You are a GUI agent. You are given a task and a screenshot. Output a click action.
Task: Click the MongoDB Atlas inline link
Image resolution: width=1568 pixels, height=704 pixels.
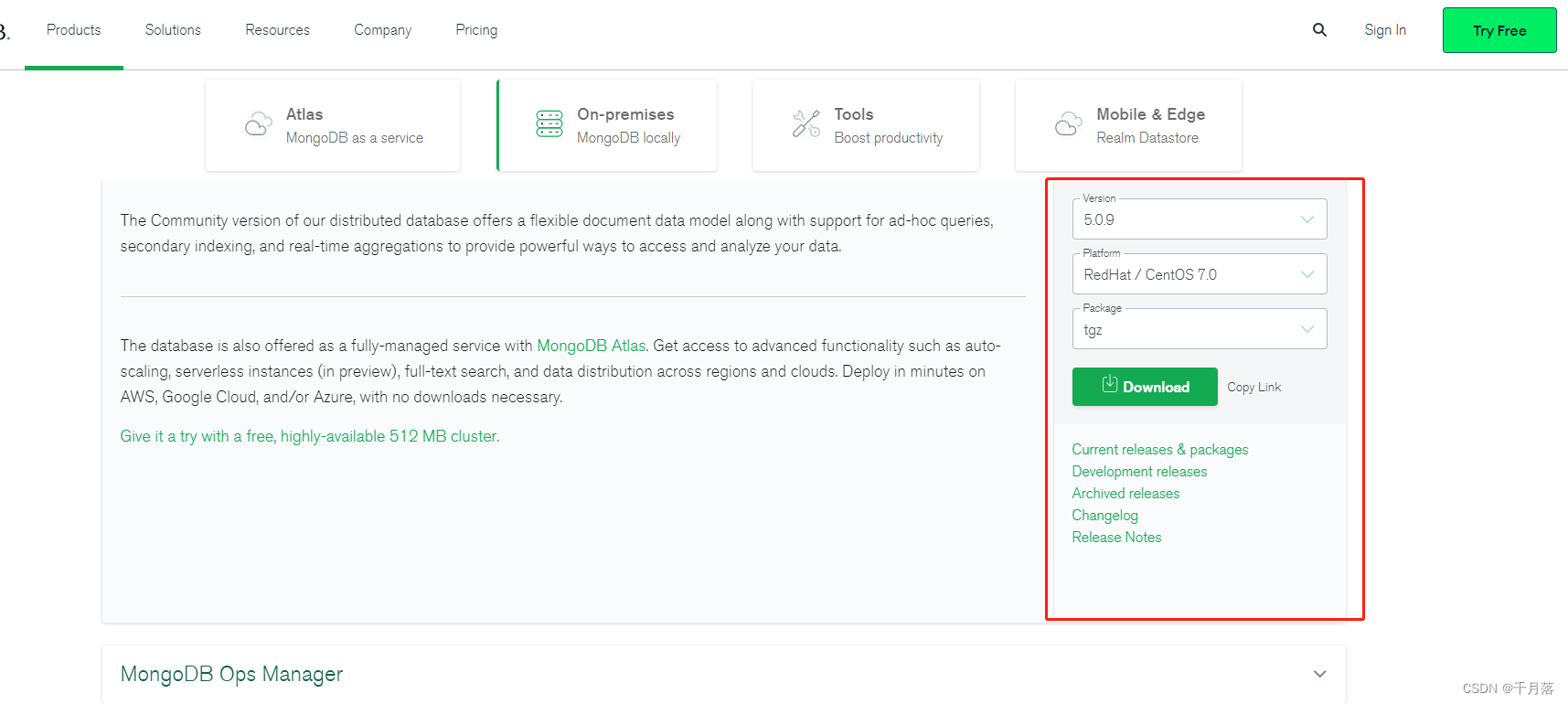point(592,346)
